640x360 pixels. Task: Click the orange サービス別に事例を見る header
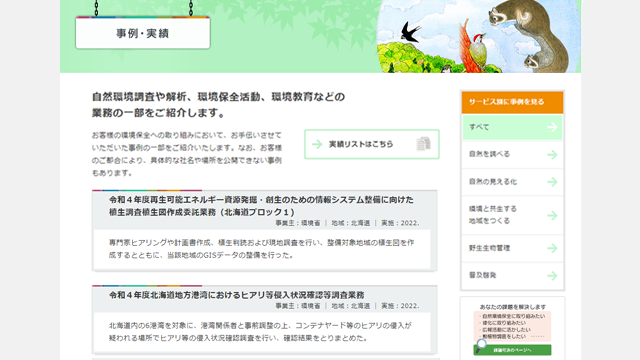[512, 102]
